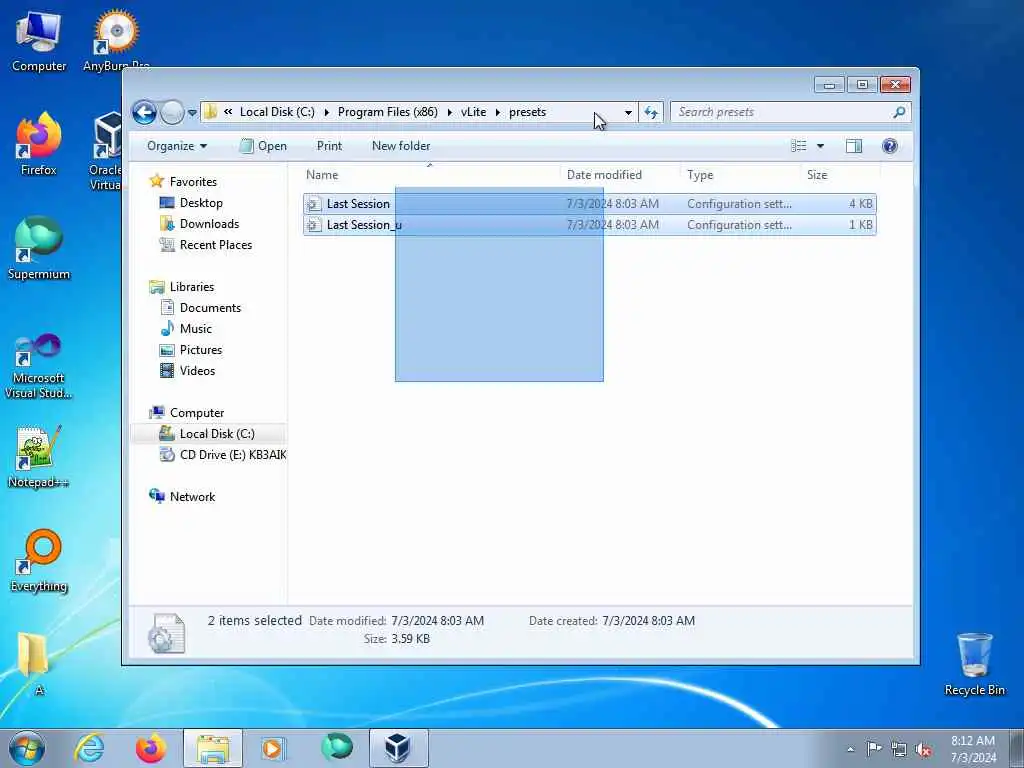Click the Notepad++ desktop shortcut
1024x768 pixels.
(39, 456)
